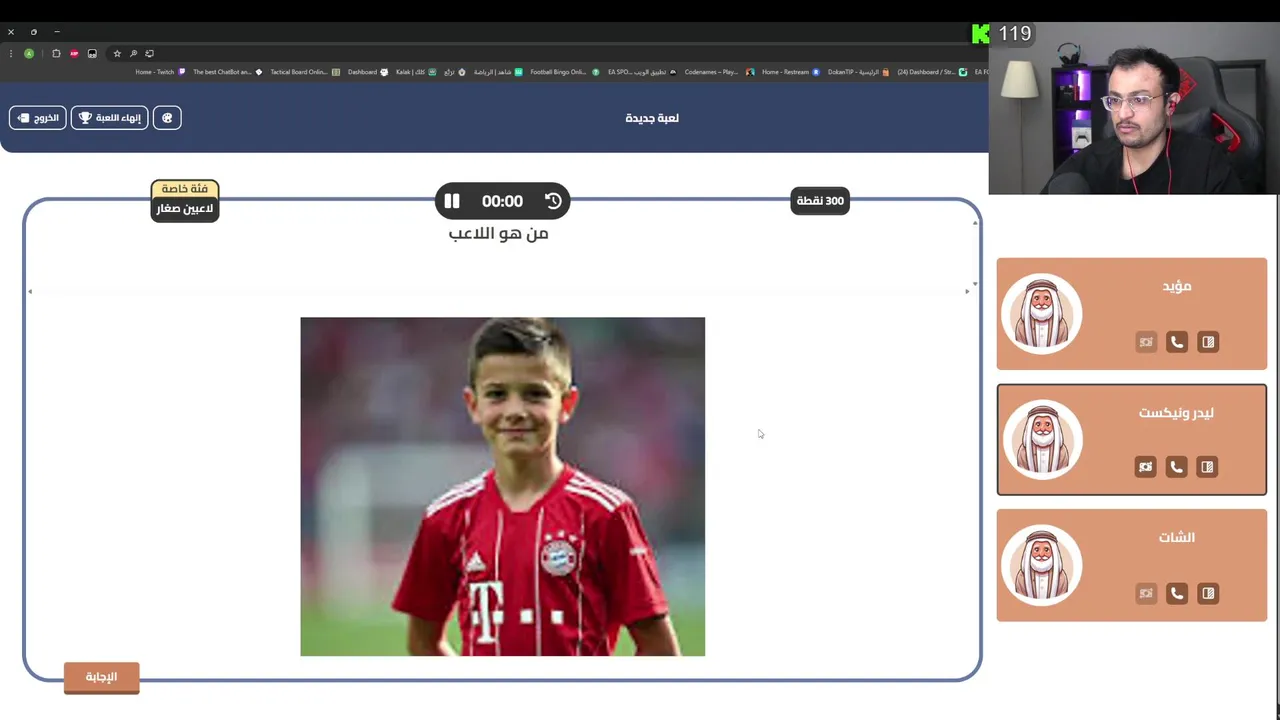
Task: Open the green browser profile avatar
Action: pyautogui.click(x=29, y=54)
